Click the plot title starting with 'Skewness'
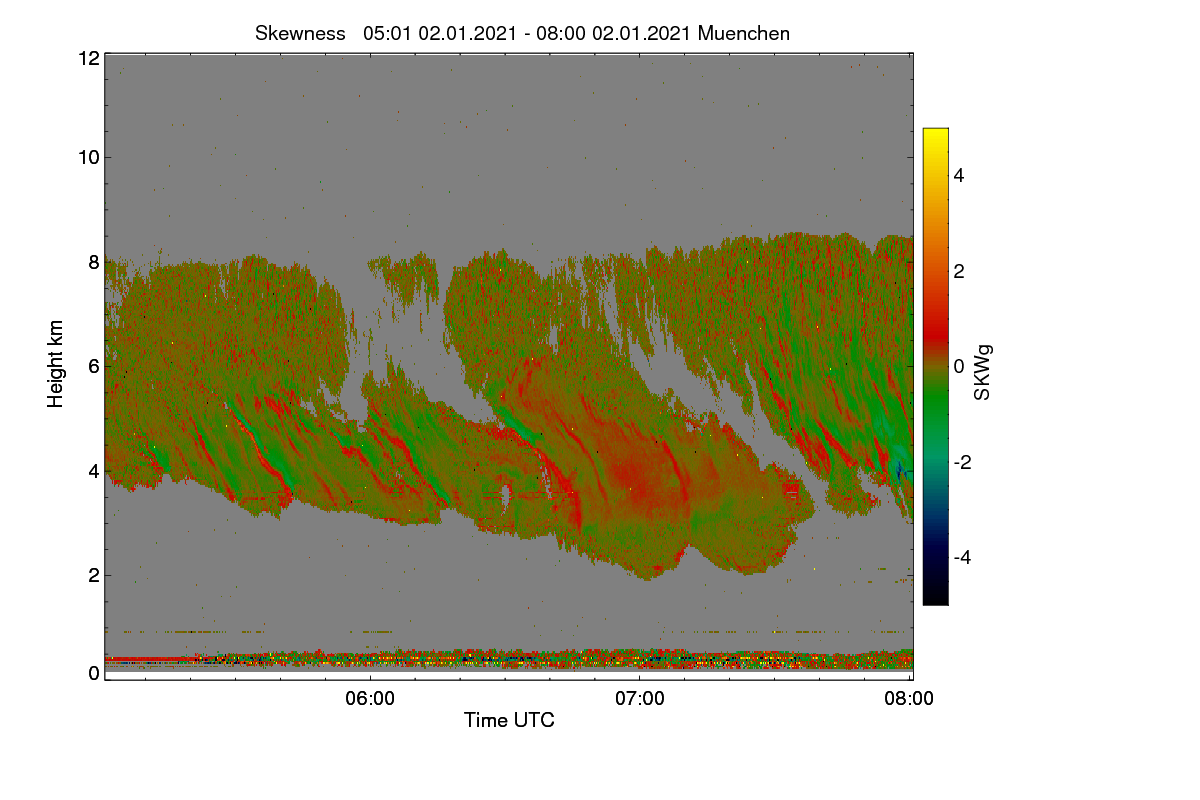The image size is (1200, 800). click(x=522, y=33)
